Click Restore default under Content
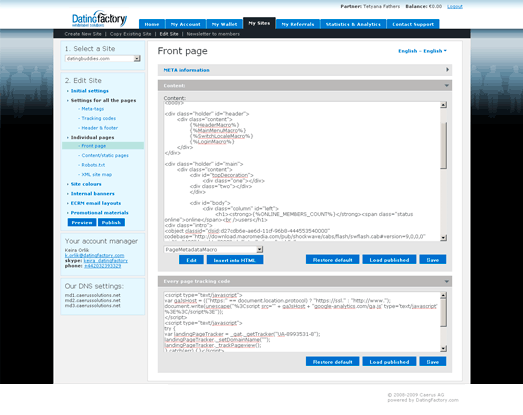Viewport: 523px width, 415px height. [x=333, y=260]
